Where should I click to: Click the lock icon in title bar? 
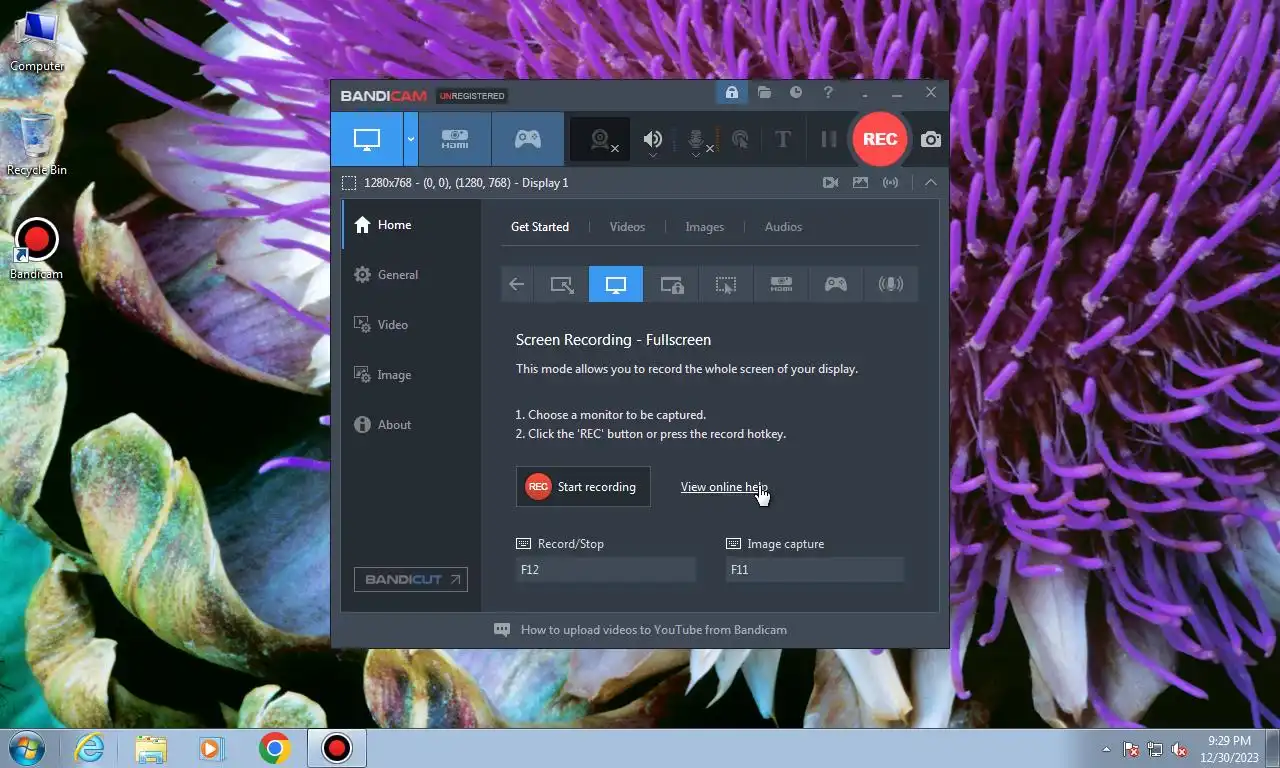click(732, 92)
